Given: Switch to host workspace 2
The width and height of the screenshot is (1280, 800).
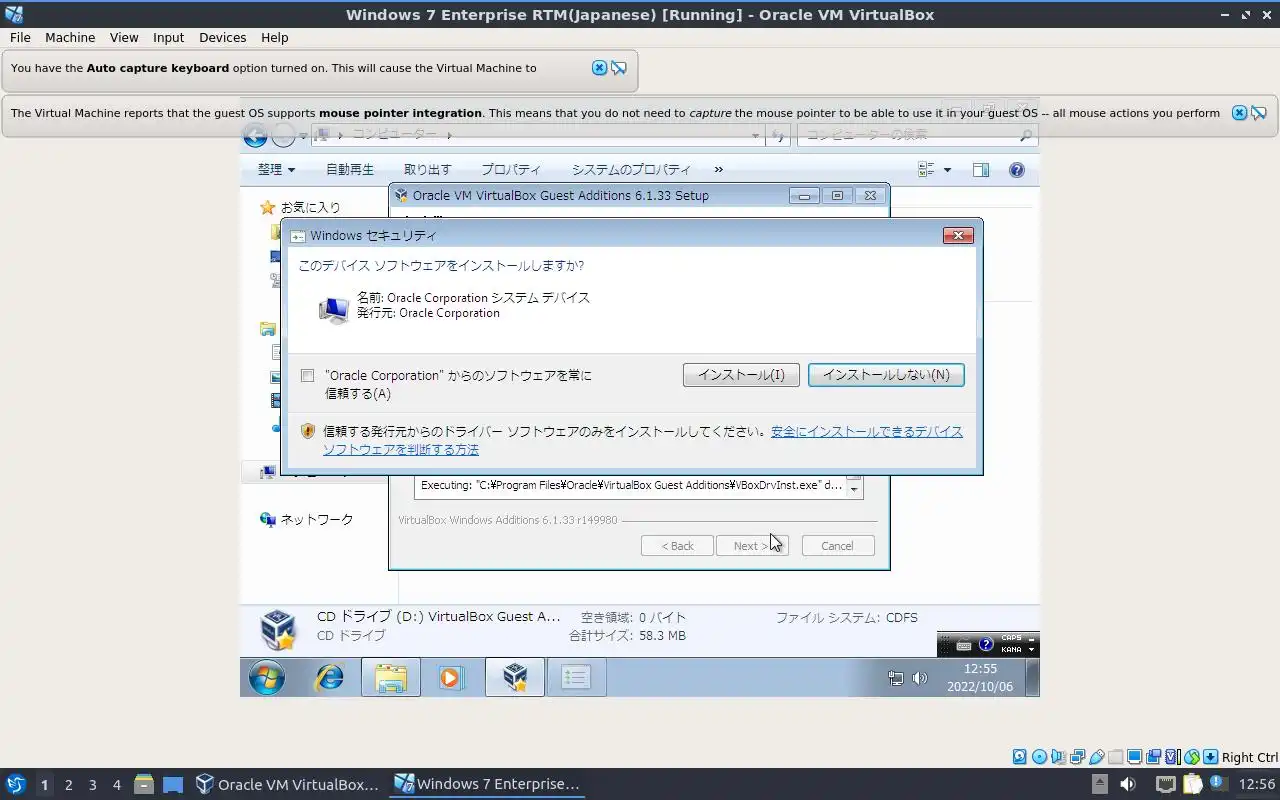Looking at the screenshot, I should 68,785.
